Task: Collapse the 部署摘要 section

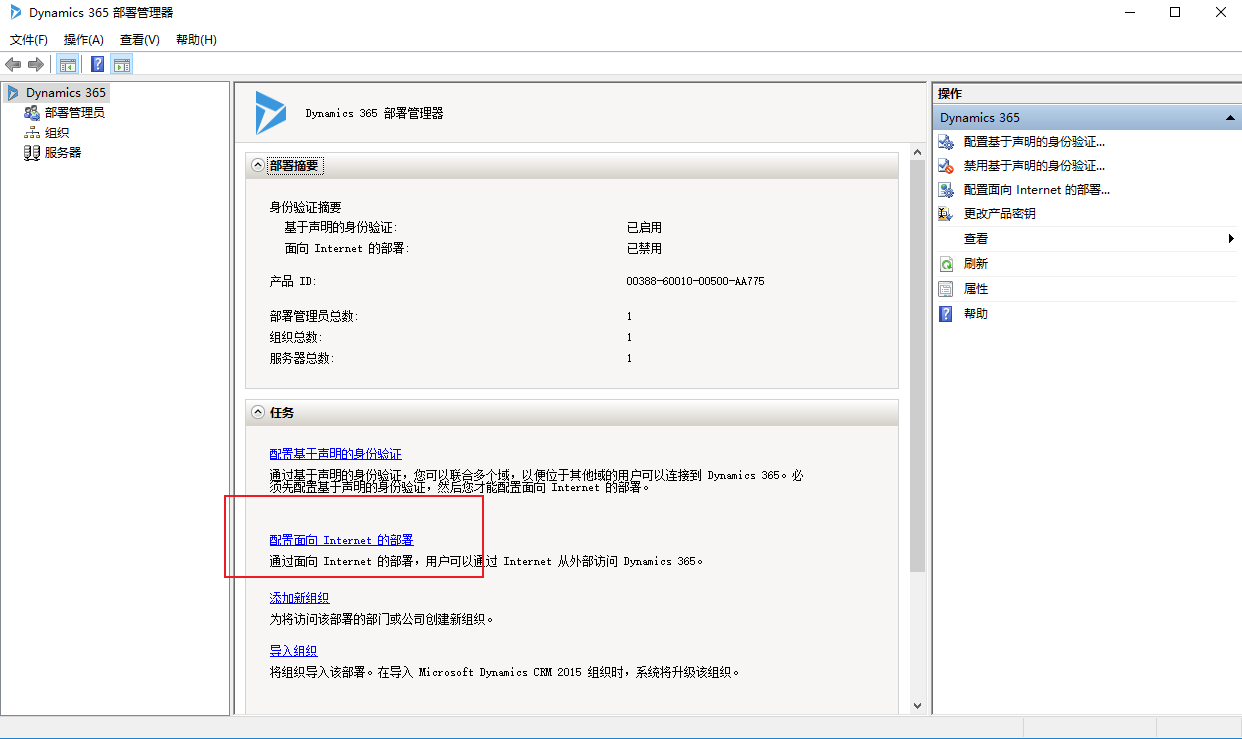Action: tap(259, 166)
